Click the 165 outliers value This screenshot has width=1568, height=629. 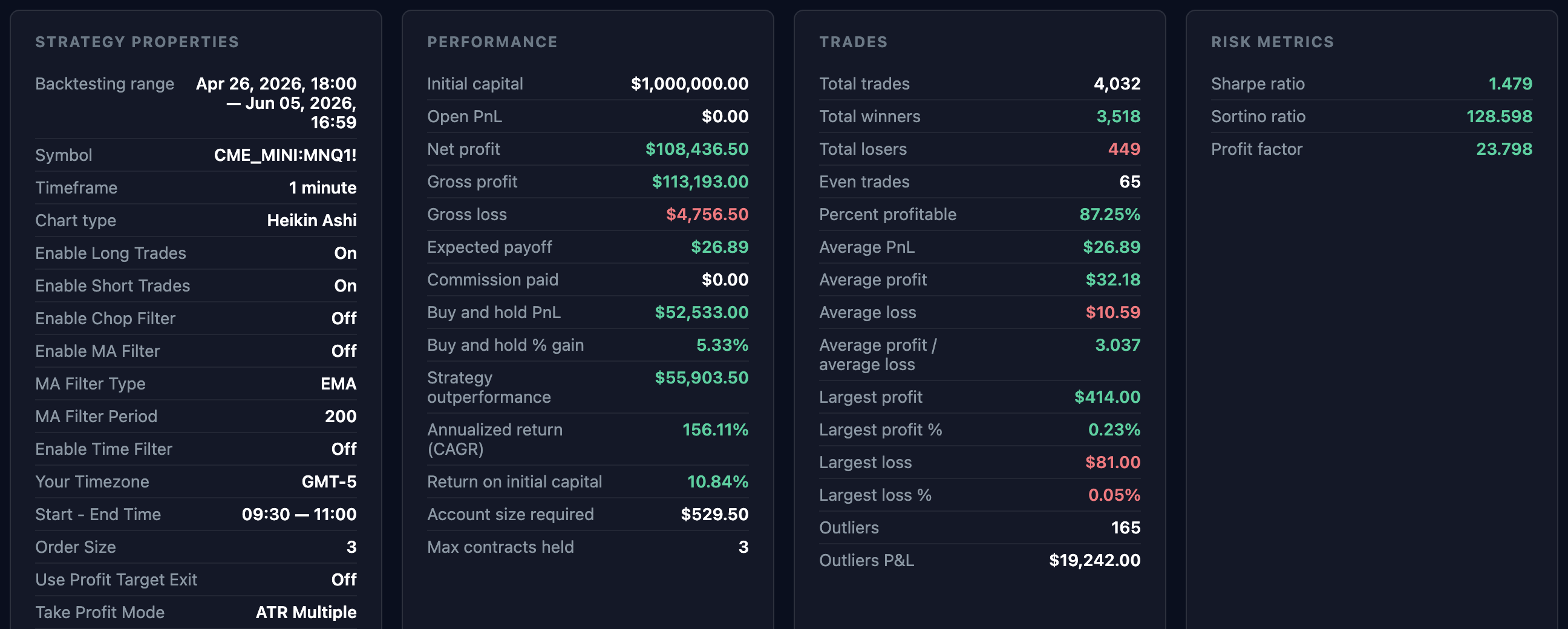tap(1125, 527)
